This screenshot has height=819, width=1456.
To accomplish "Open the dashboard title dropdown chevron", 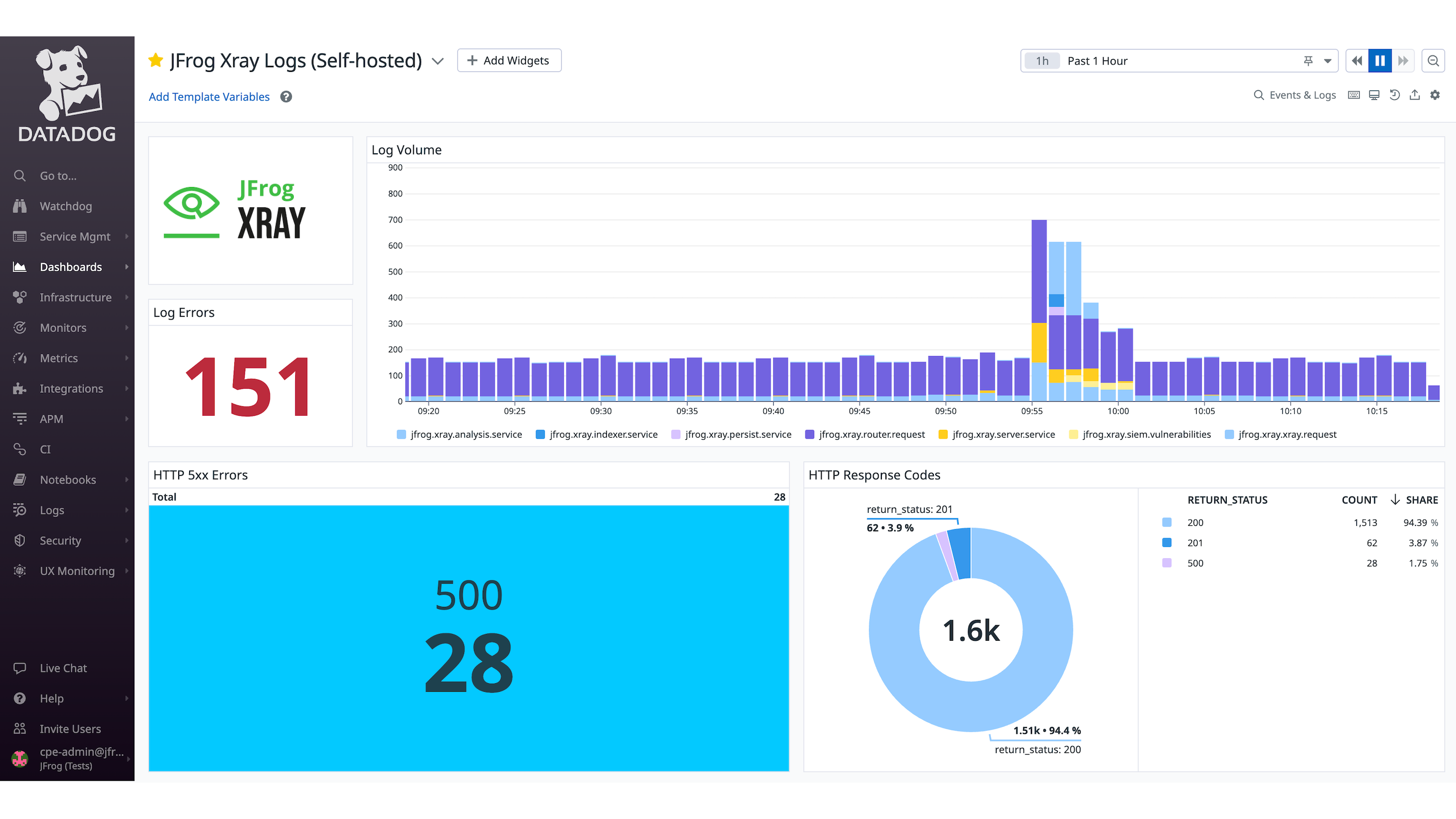I will pos(438,61).
